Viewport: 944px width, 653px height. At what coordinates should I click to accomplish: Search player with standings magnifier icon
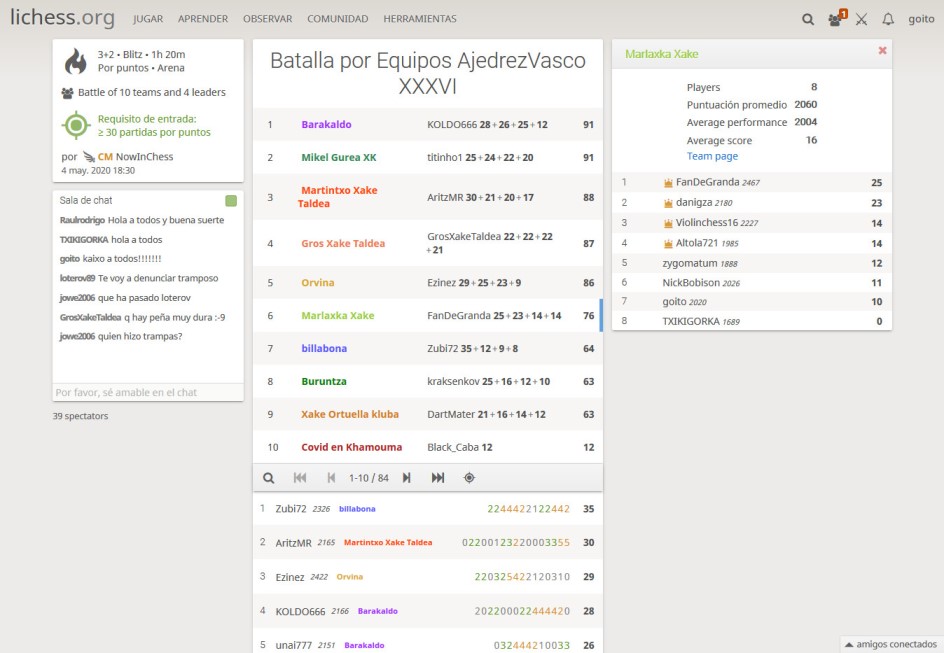pyautogui.click(x=268, y=478)
